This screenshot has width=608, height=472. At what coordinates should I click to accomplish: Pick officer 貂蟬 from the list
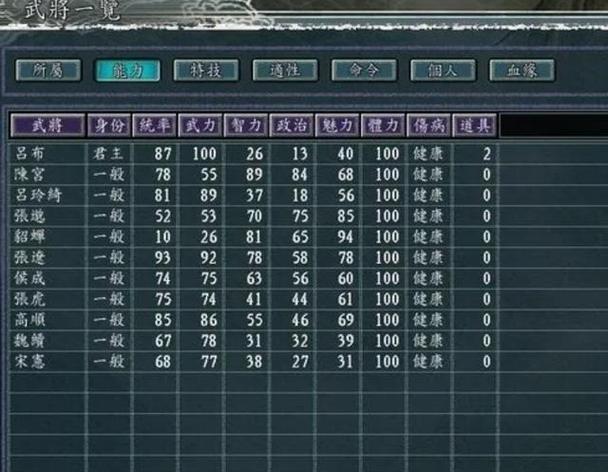pos(28,237)
